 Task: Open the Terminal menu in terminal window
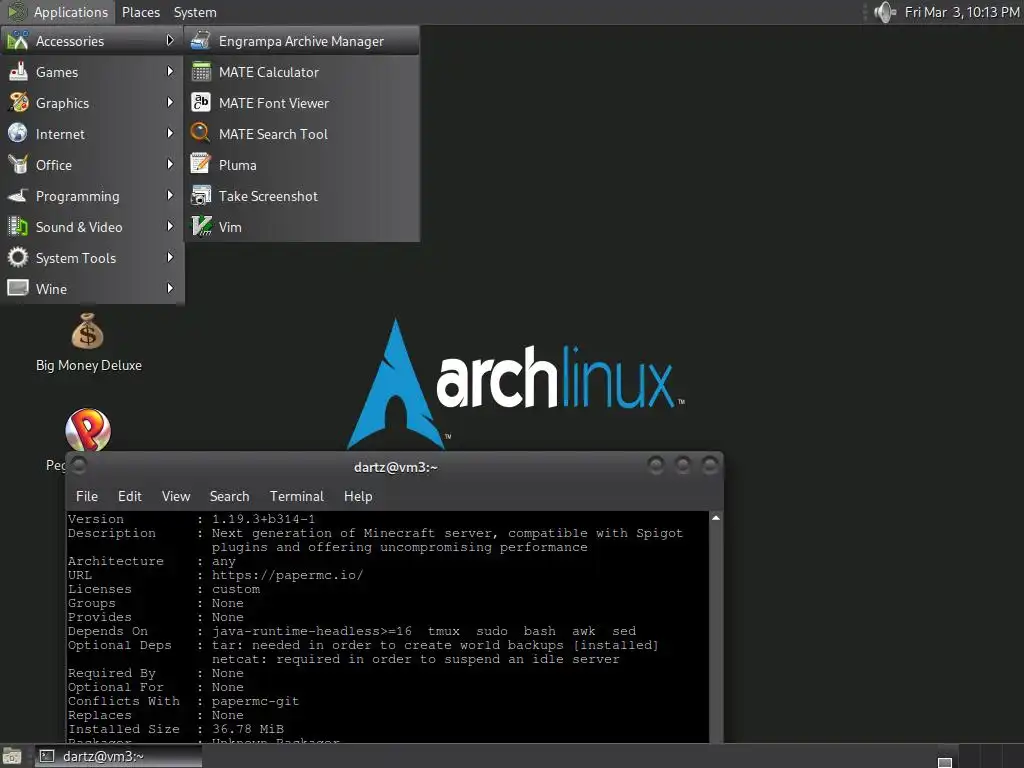pos(296,496)
